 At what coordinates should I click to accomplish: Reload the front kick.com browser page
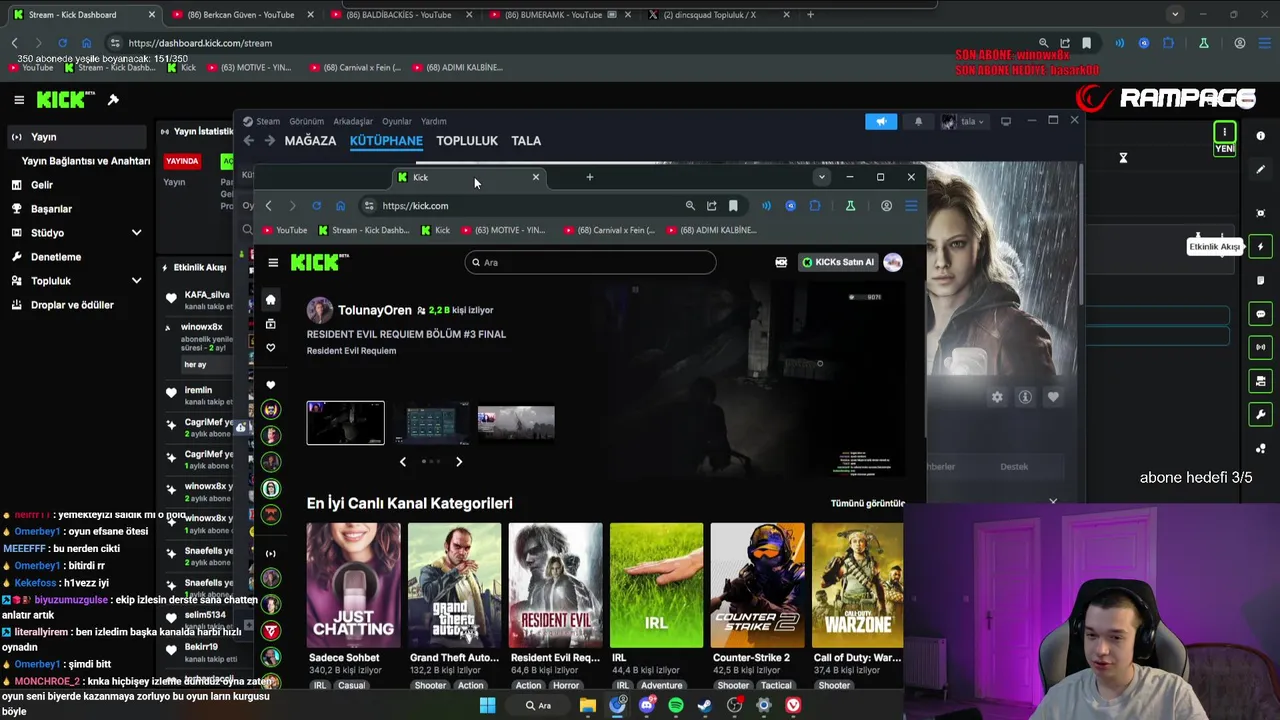(x=316, y=206)
